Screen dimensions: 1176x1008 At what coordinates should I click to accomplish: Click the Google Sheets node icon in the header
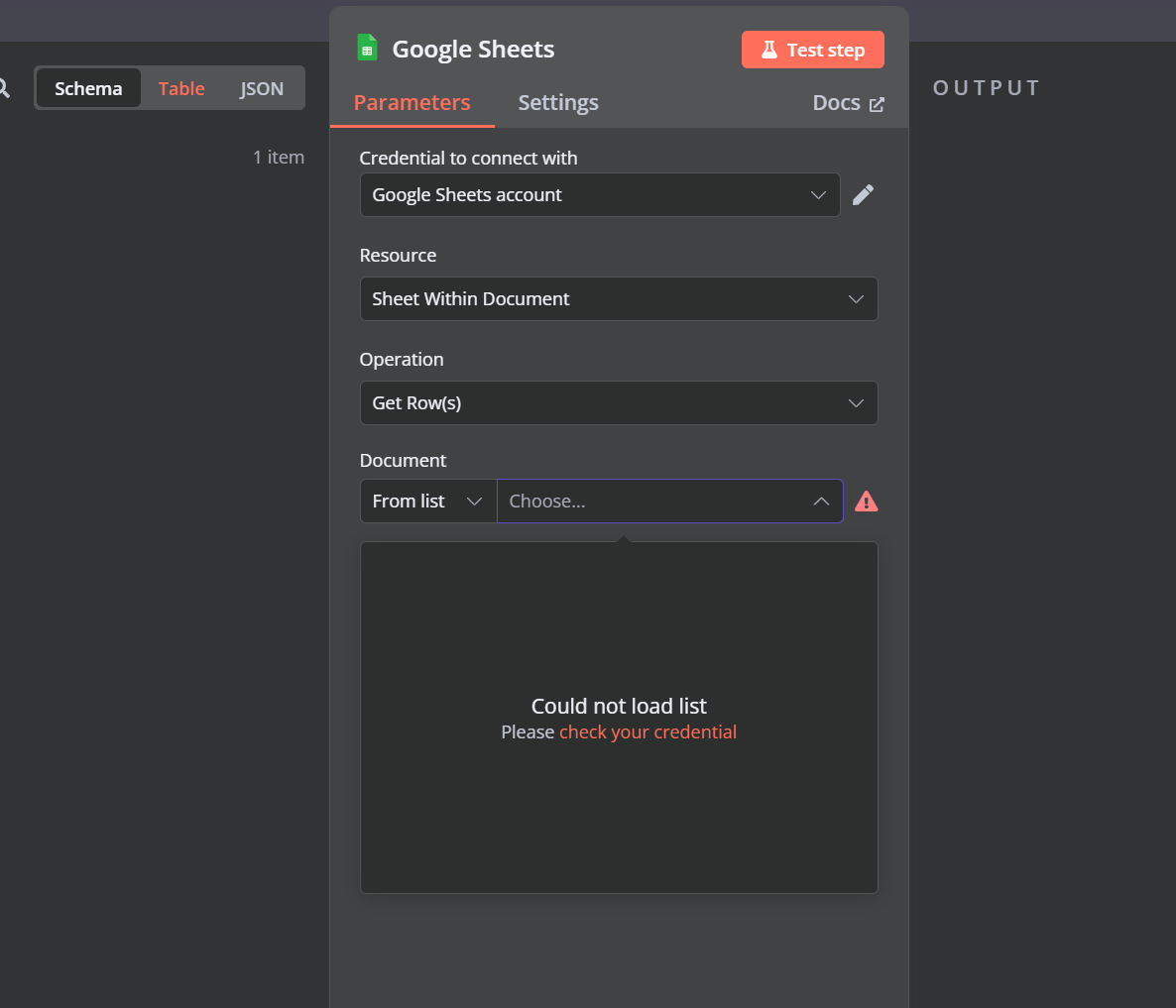[x=367, y=48]
